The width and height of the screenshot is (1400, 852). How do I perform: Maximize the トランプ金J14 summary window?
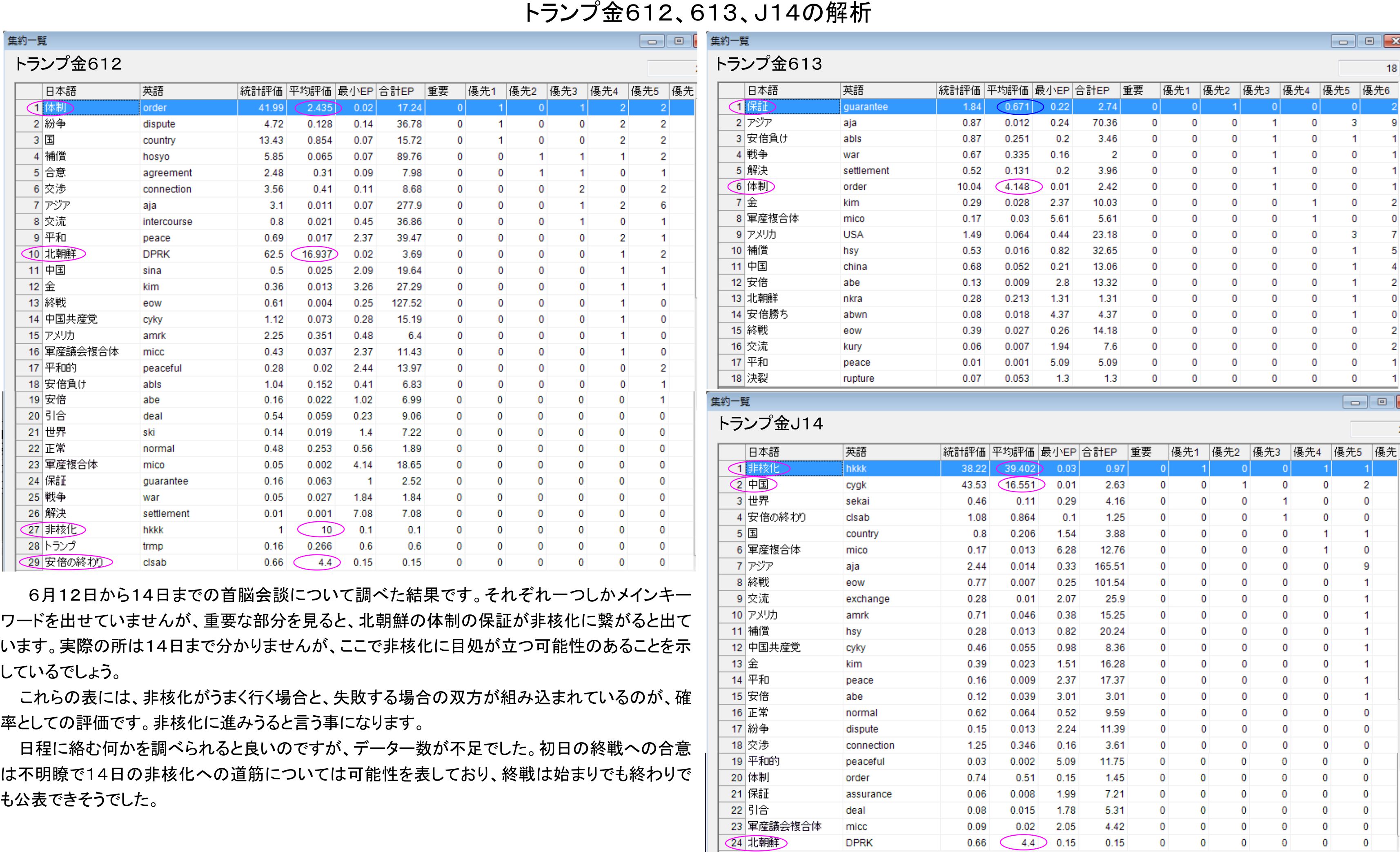tap(1382, 402)
